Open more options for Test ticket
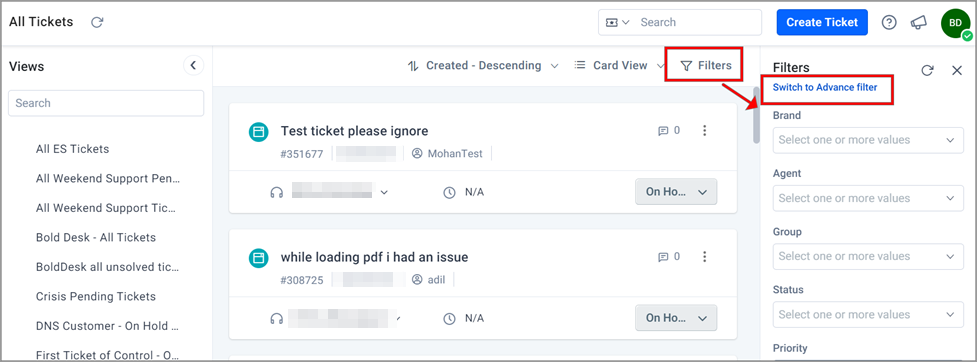 pyautogui.click(x=705, y=131)
